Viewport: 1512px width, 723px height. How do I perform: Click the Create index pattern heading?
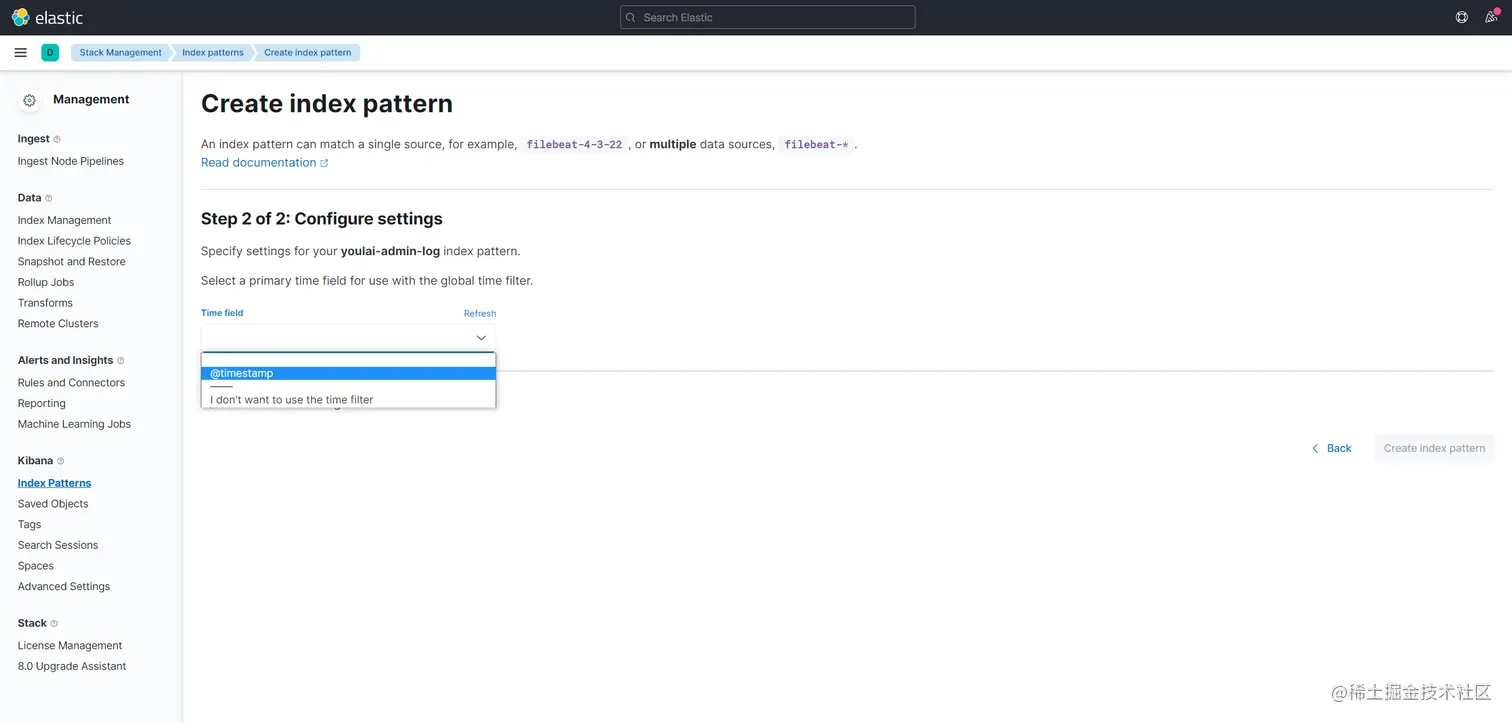(327, 104)
